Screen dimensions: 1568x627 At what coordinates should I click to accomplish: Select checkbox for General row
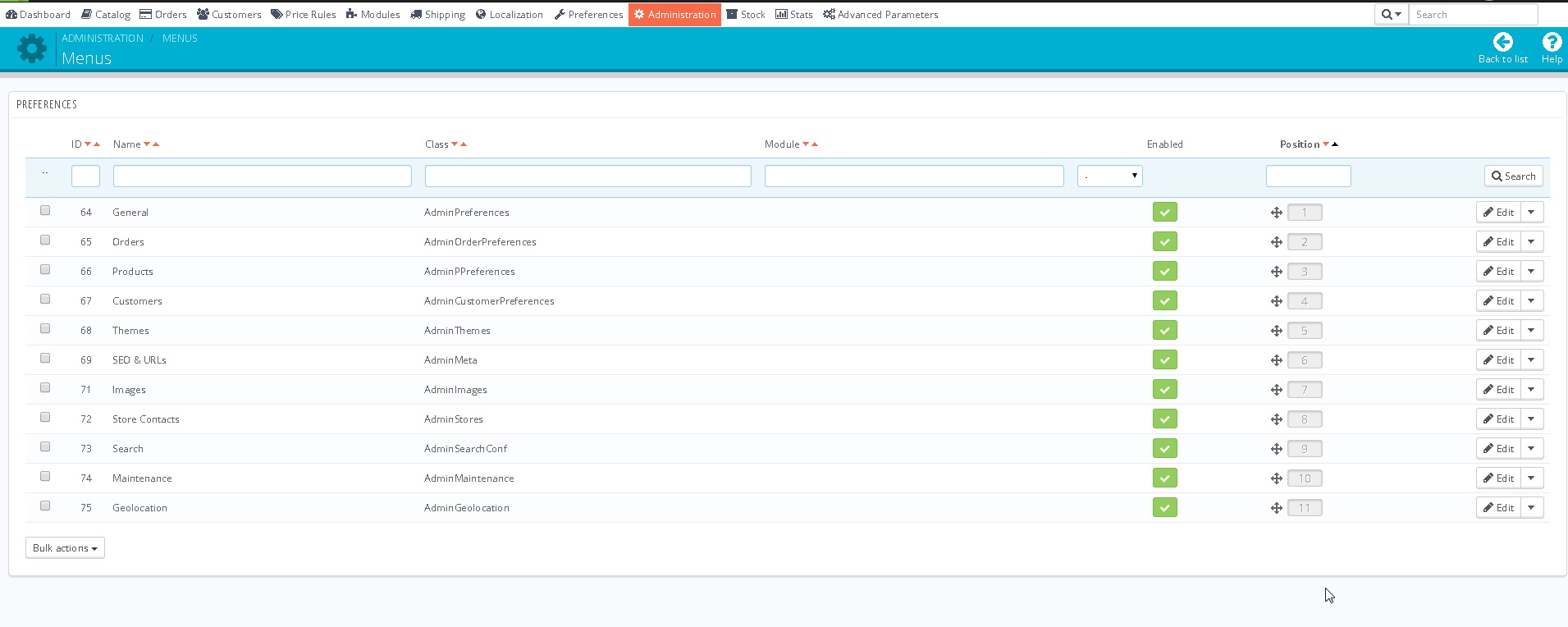[x=45, y=211]
